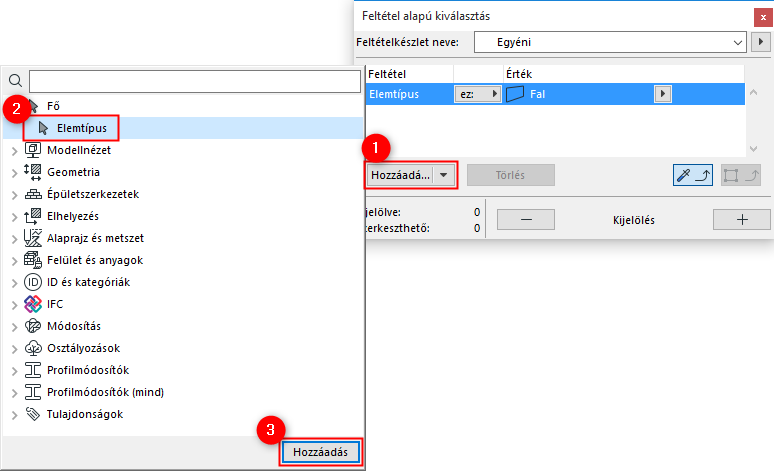The width and height of the screenshot is (774, 471).
Task: Expand the Tulajdonságok tree group
Action: pyautogui.click(x=14, y=415)
